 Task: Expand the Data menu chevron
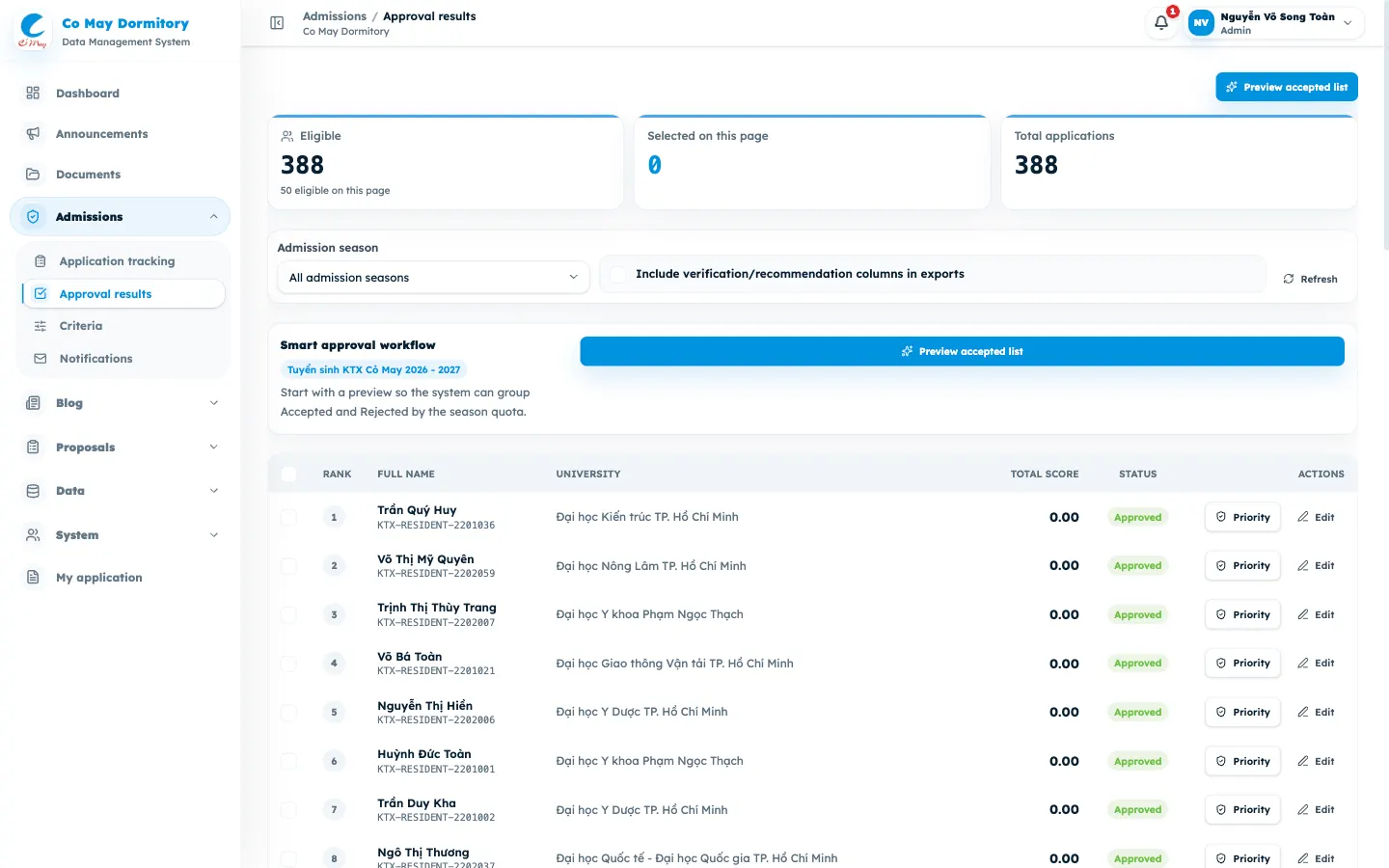[x=213, y=491]
